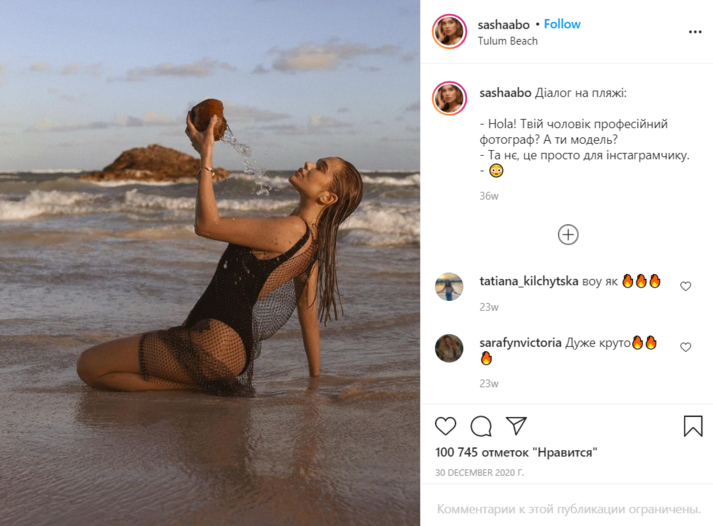This screenshot has height=526, width=713.
Task: Open sarafynvictoria's avatar
Action: tap(449, 348)
